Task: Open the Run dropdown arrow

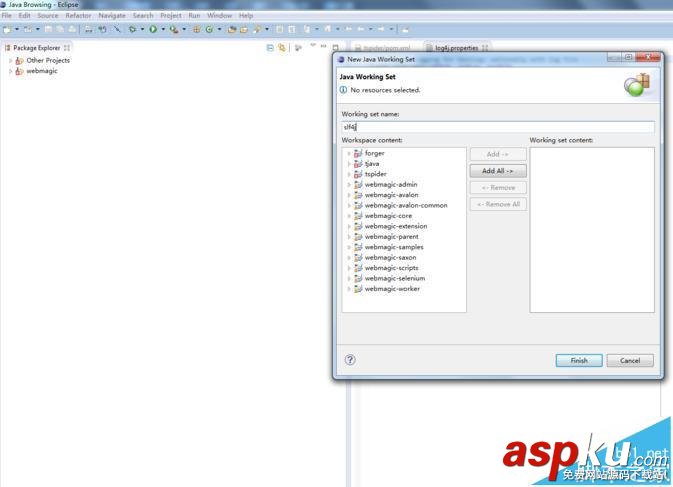Action: (x=163, y=29)
